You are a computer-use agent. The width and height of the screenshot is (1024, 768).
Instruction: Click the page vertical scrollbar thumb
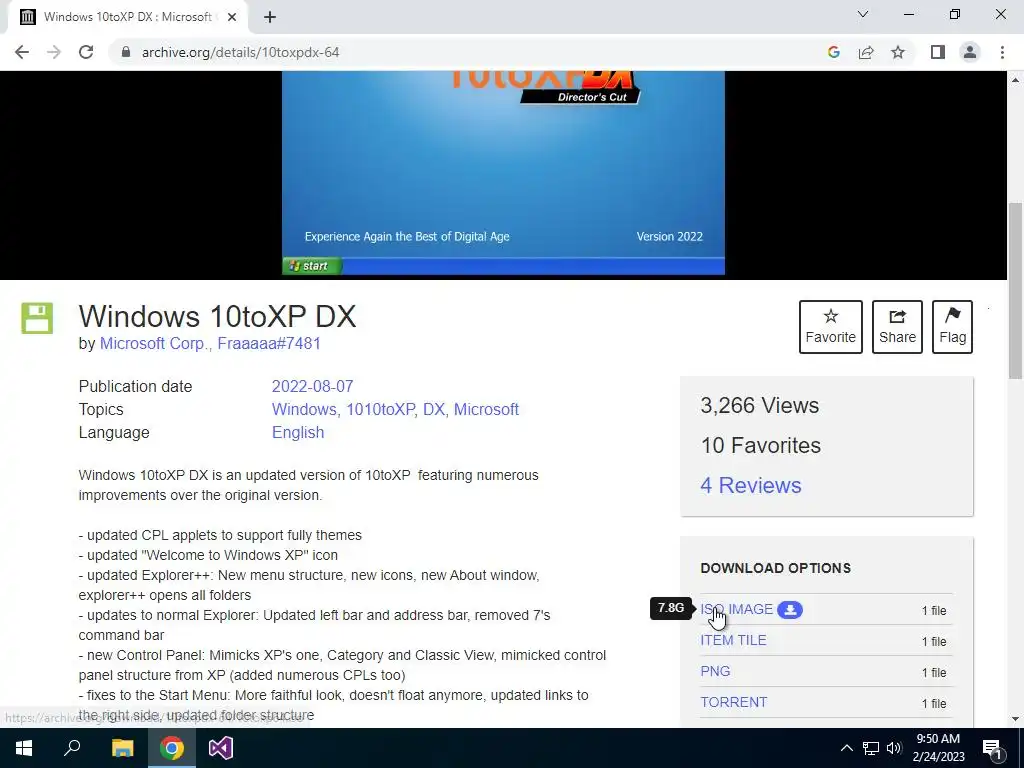click(1016, 291)
